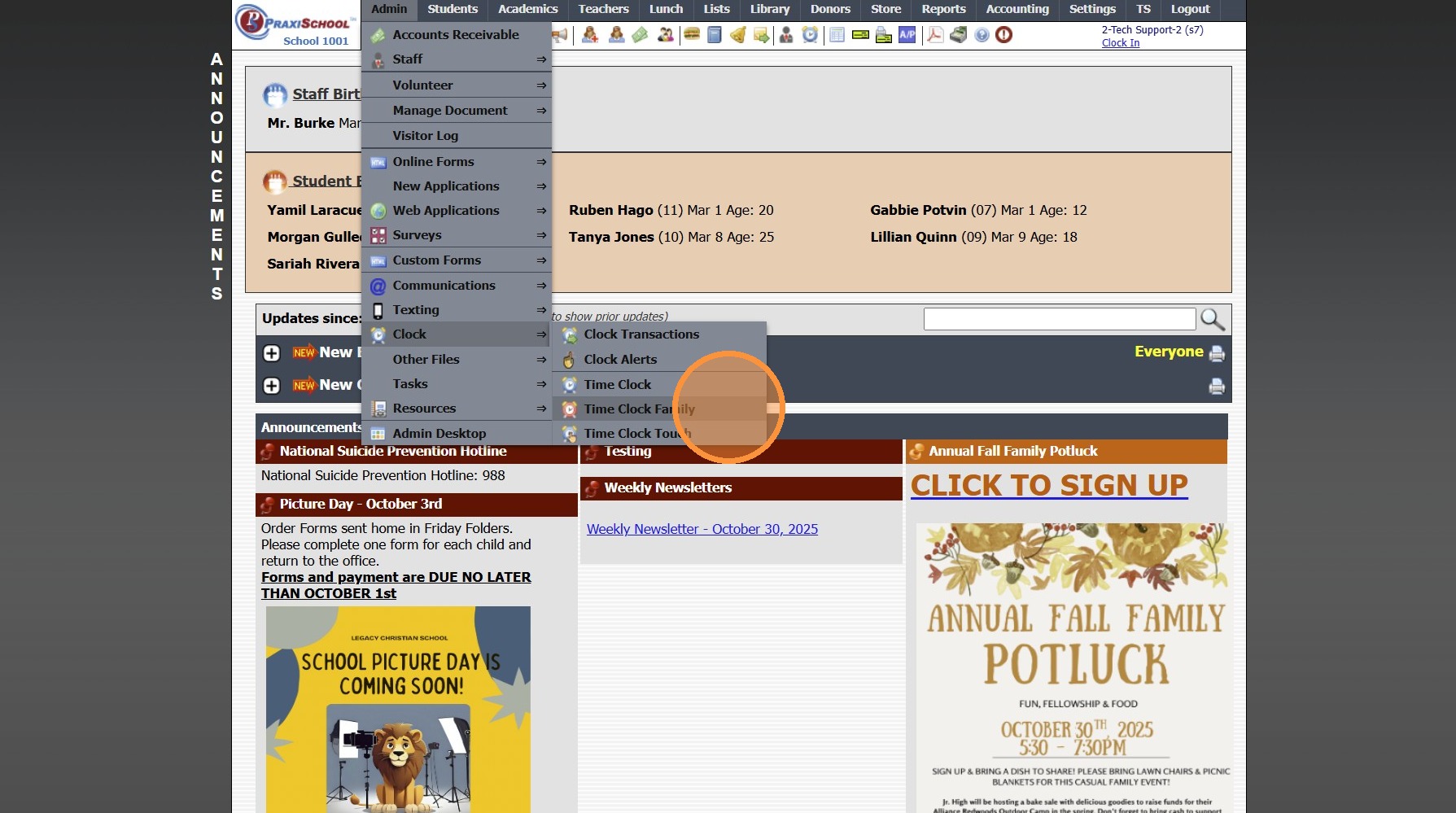The height and width of the screenshot is (813, 1456).
Task: Open the Students menu
Action: coord(453,9)
